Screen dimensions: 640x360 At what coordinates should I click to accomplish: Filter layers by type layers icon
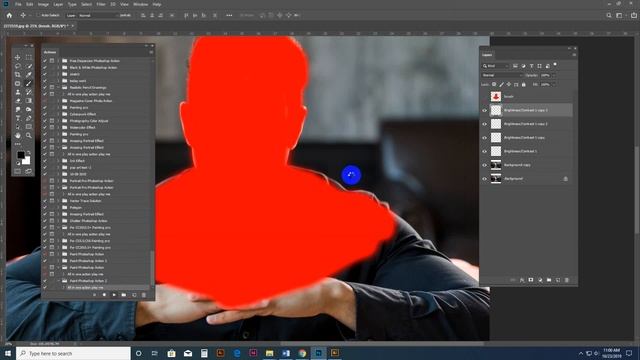click(x=531, y=66)
